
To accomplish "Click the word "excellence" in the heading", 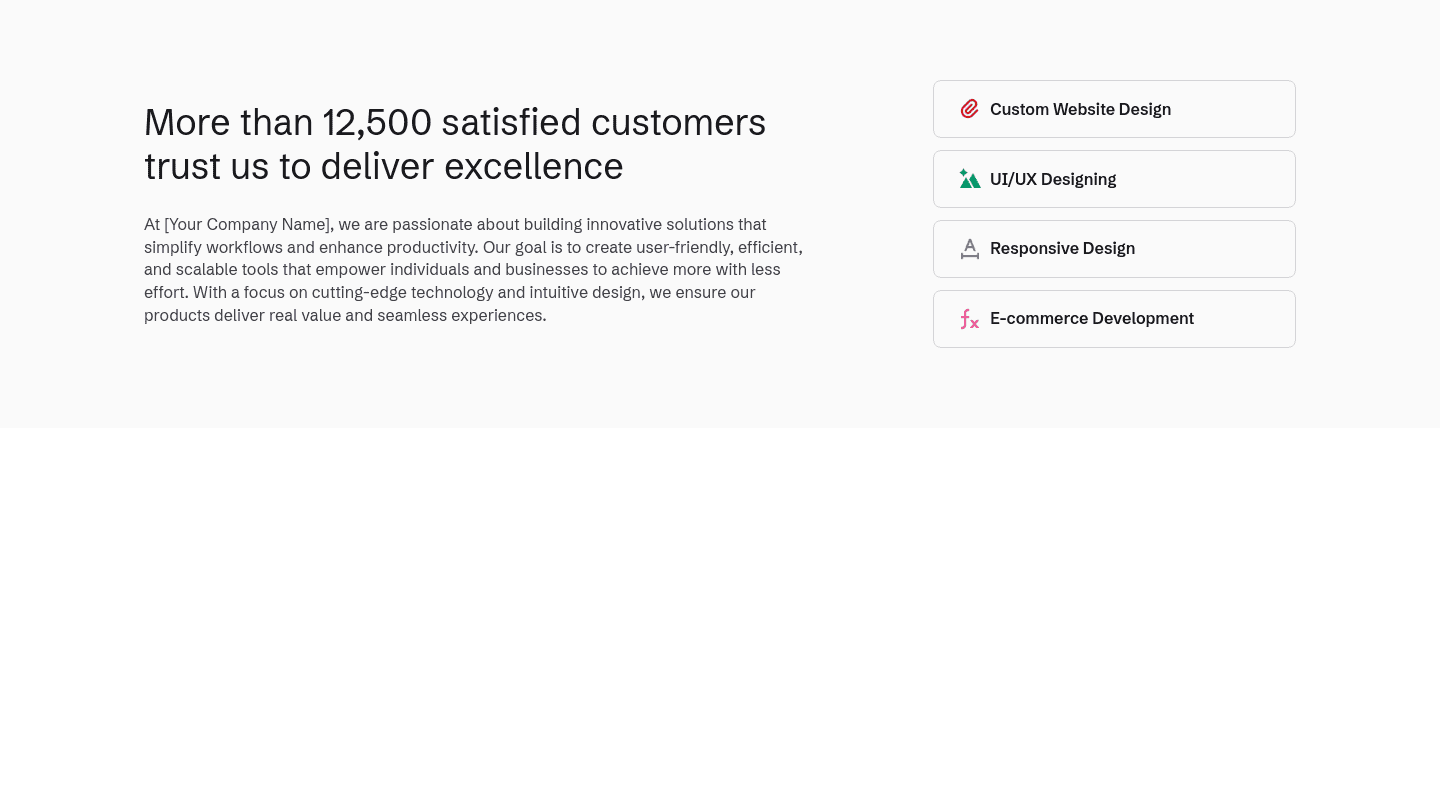I will click(533, 167).
